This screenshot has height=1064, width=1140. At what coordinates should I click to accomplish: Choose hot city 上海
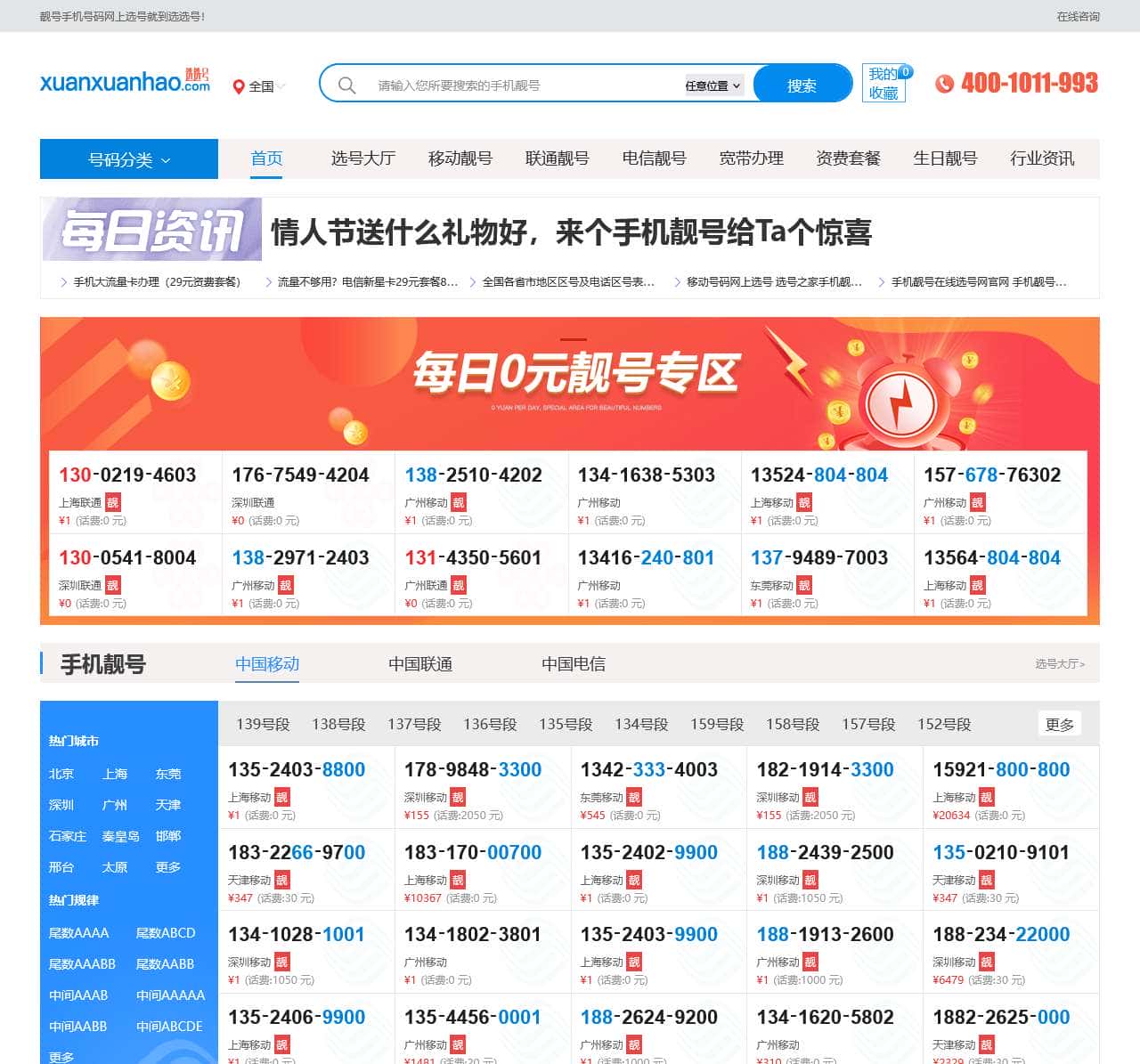click(115, 774)
